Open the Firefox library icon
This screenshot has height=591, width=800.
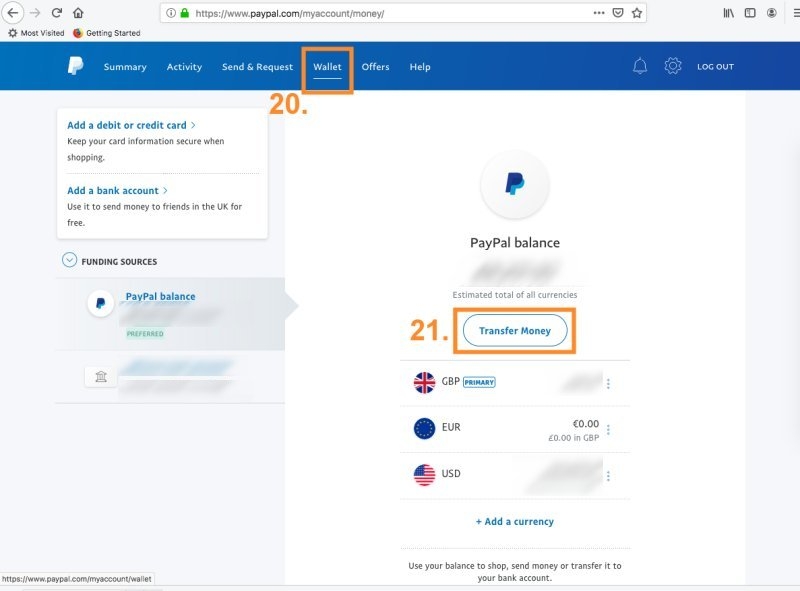click(729, 13)
